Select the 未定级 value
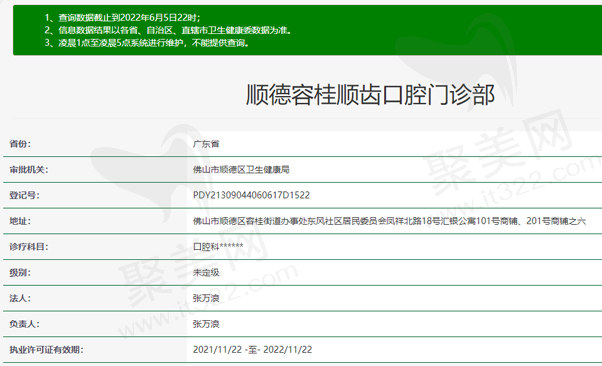 (206, 273)
